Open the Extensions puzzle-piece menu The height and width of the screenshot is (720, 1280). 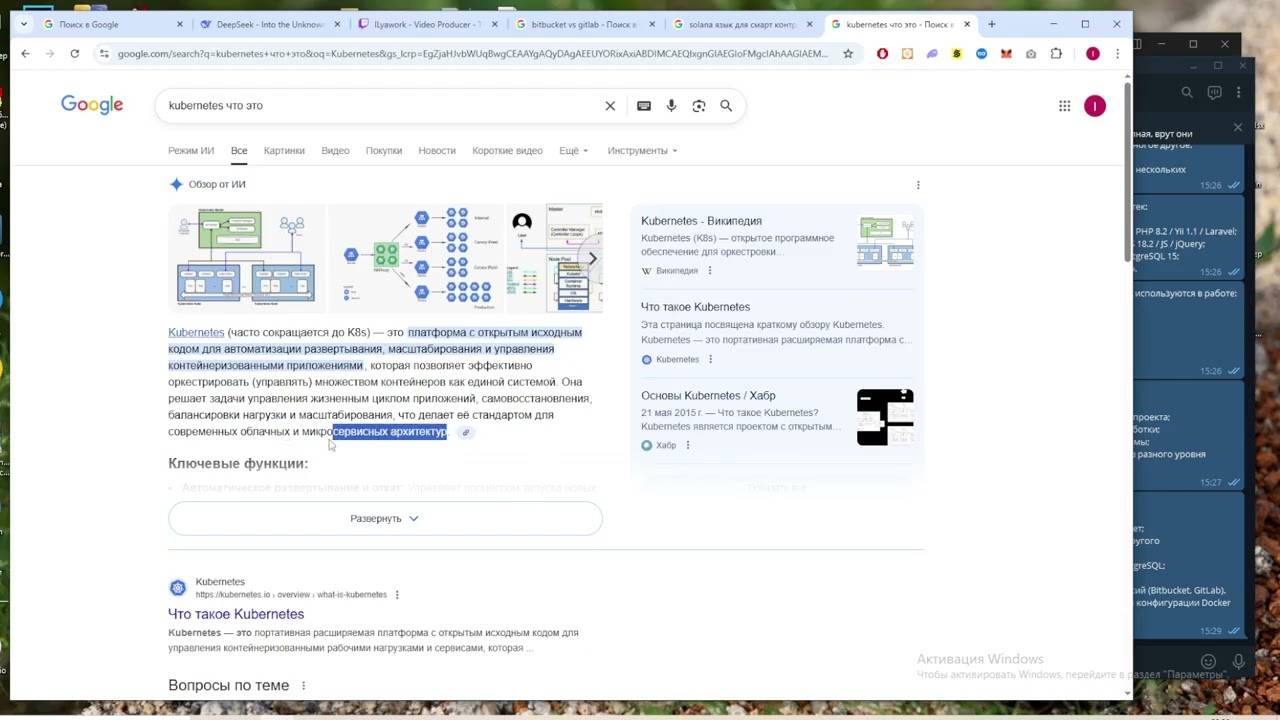point(1056,54)
